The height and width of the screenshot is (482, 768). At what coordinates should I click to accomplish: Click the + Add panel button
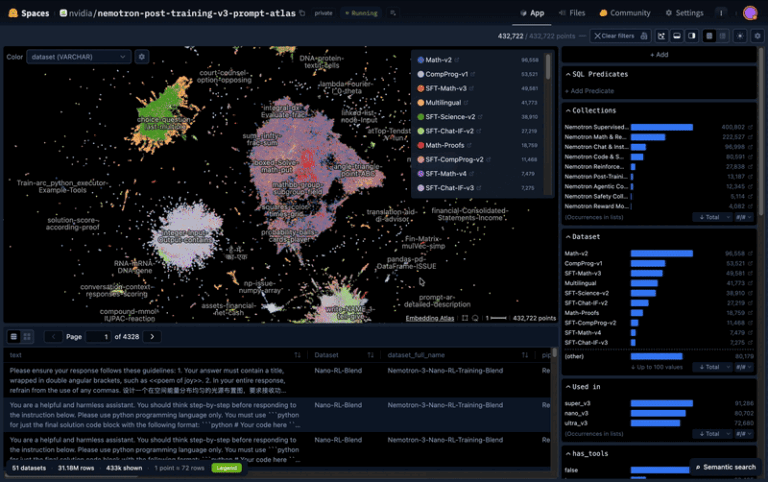pyautogui.click(x=659, y=54)
